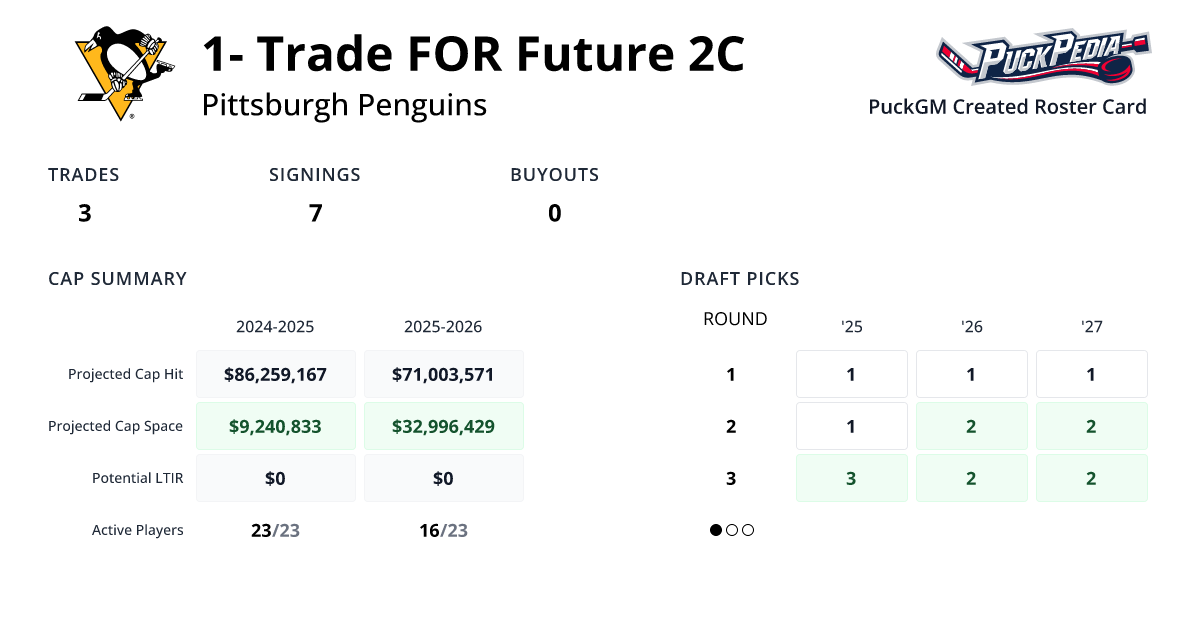Click the Round 3 cell showing 3 picks
Screen dimensions: 1200x630
pyautogui.click(x=851, y=477)
